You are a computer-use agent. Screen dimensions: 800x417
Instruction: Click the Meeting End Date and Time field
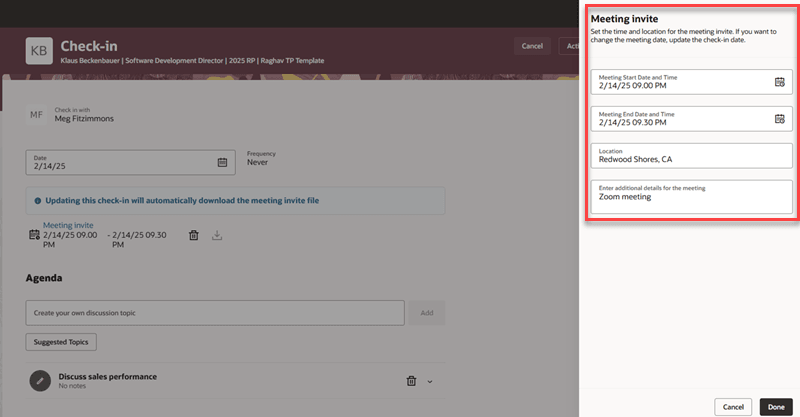(692, 119)
